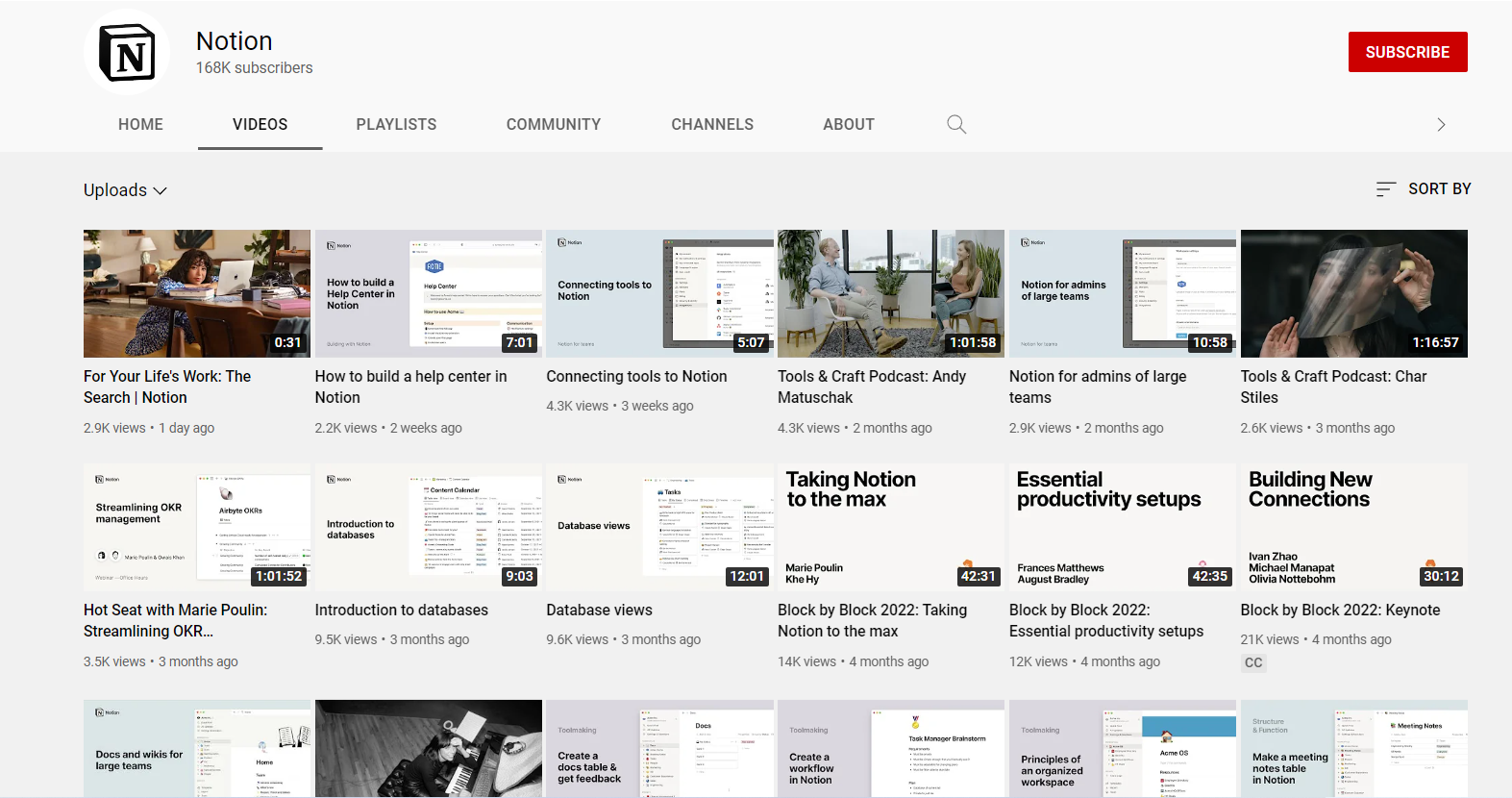Screen dimensions: 1512x798
Task: Go to the Playlists tab
Action: (396, 124)
